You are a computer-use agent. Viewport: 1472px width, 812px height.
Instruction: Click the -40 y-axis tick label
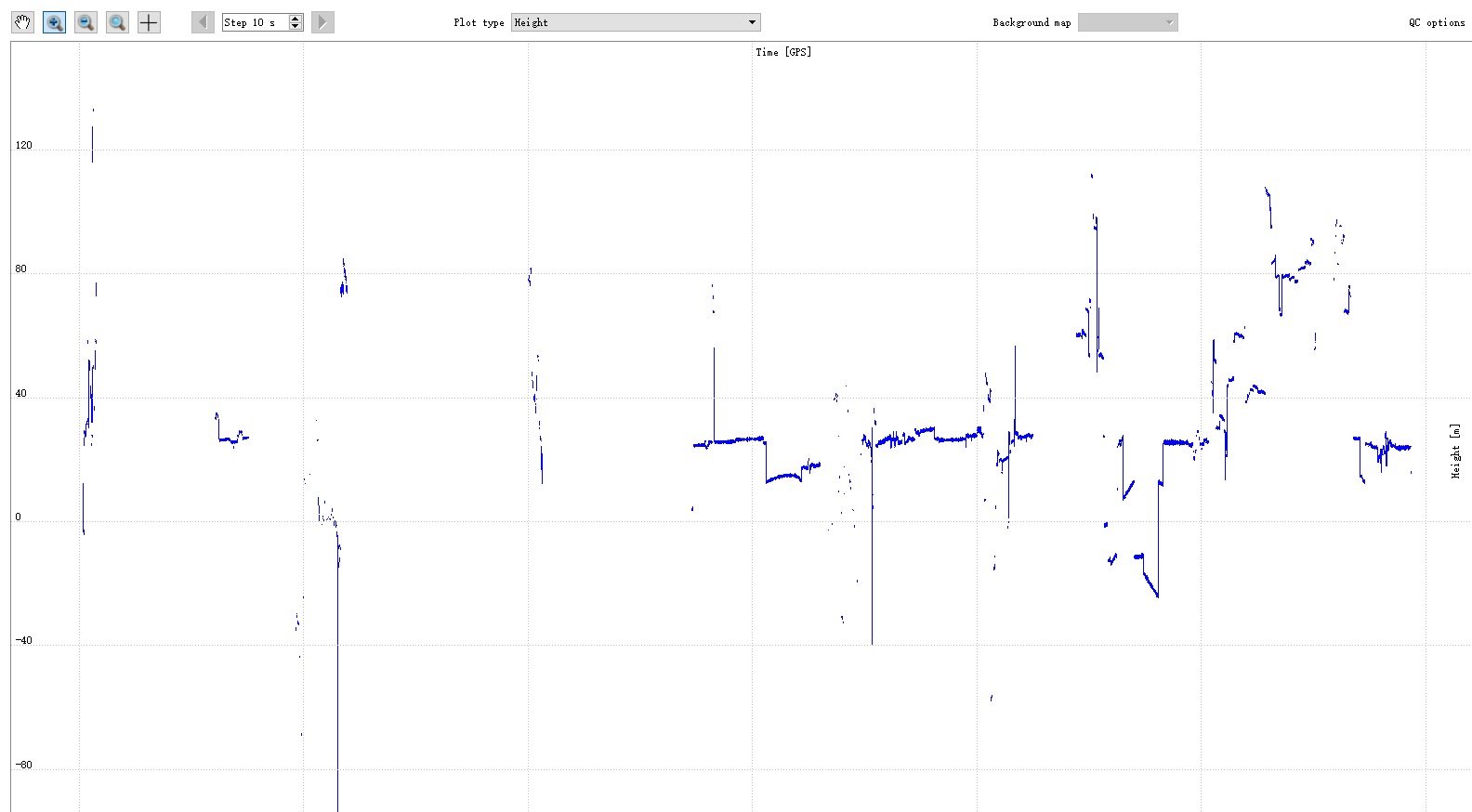23,641
